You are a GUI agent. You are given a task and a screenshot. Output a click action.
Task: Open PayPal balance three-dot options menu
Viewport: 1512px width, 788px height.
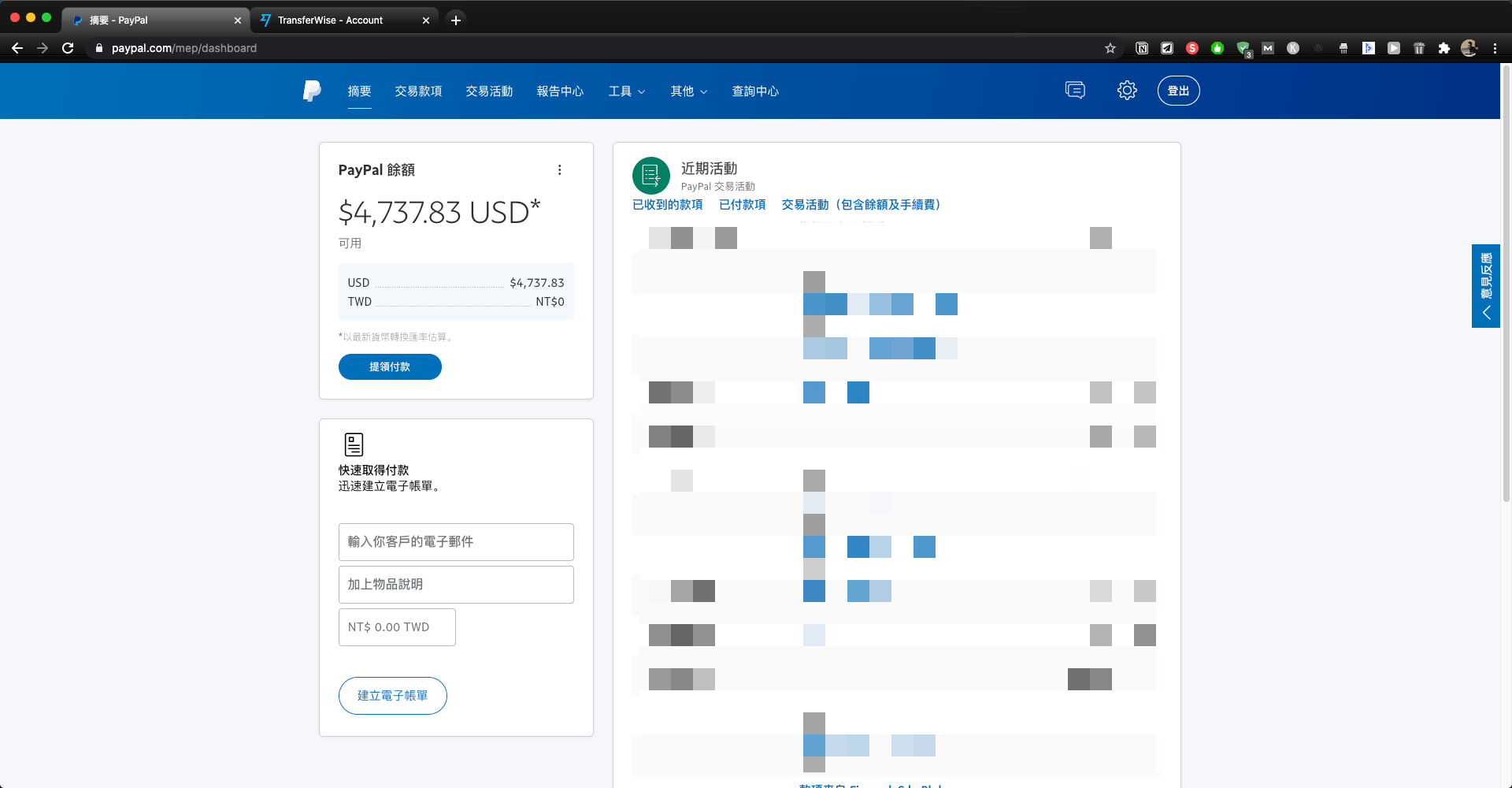[x=560, y=170]
